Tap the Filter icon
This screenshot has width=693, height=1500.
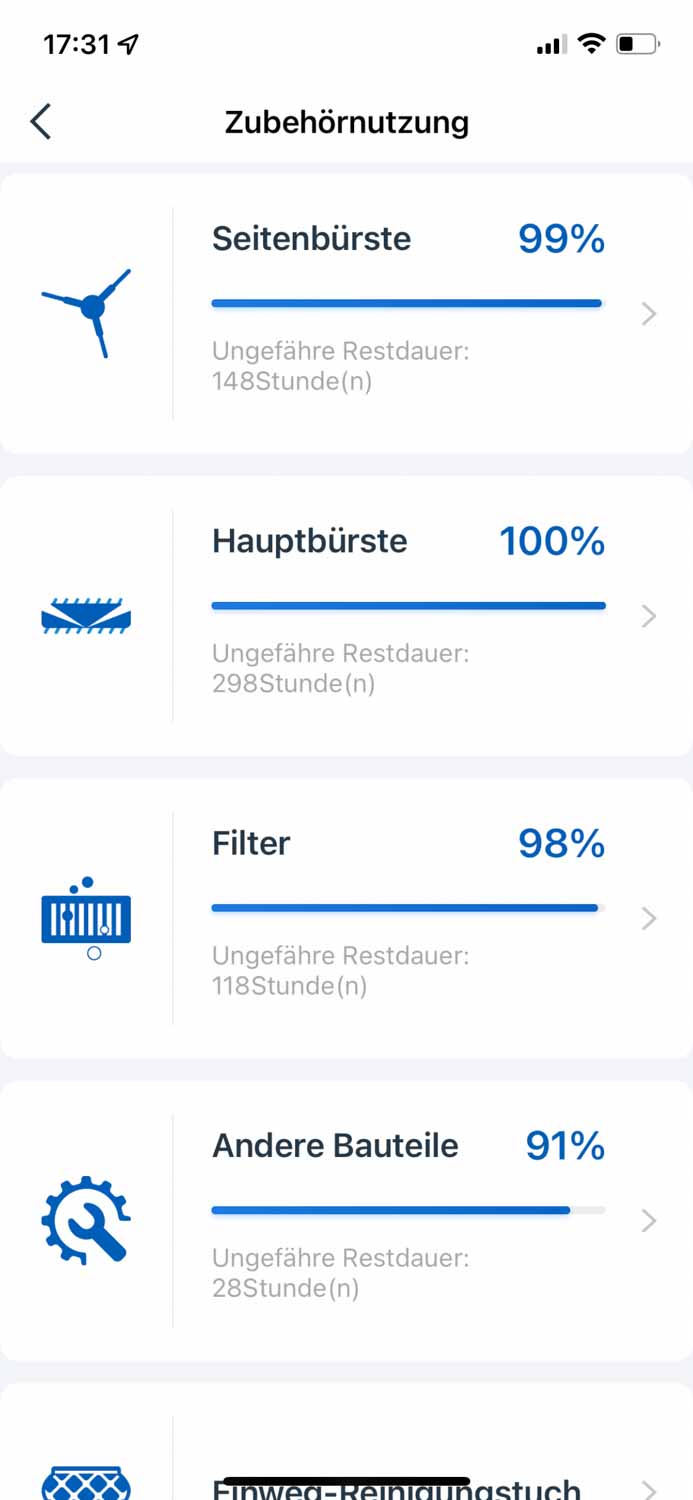point(87,917)
